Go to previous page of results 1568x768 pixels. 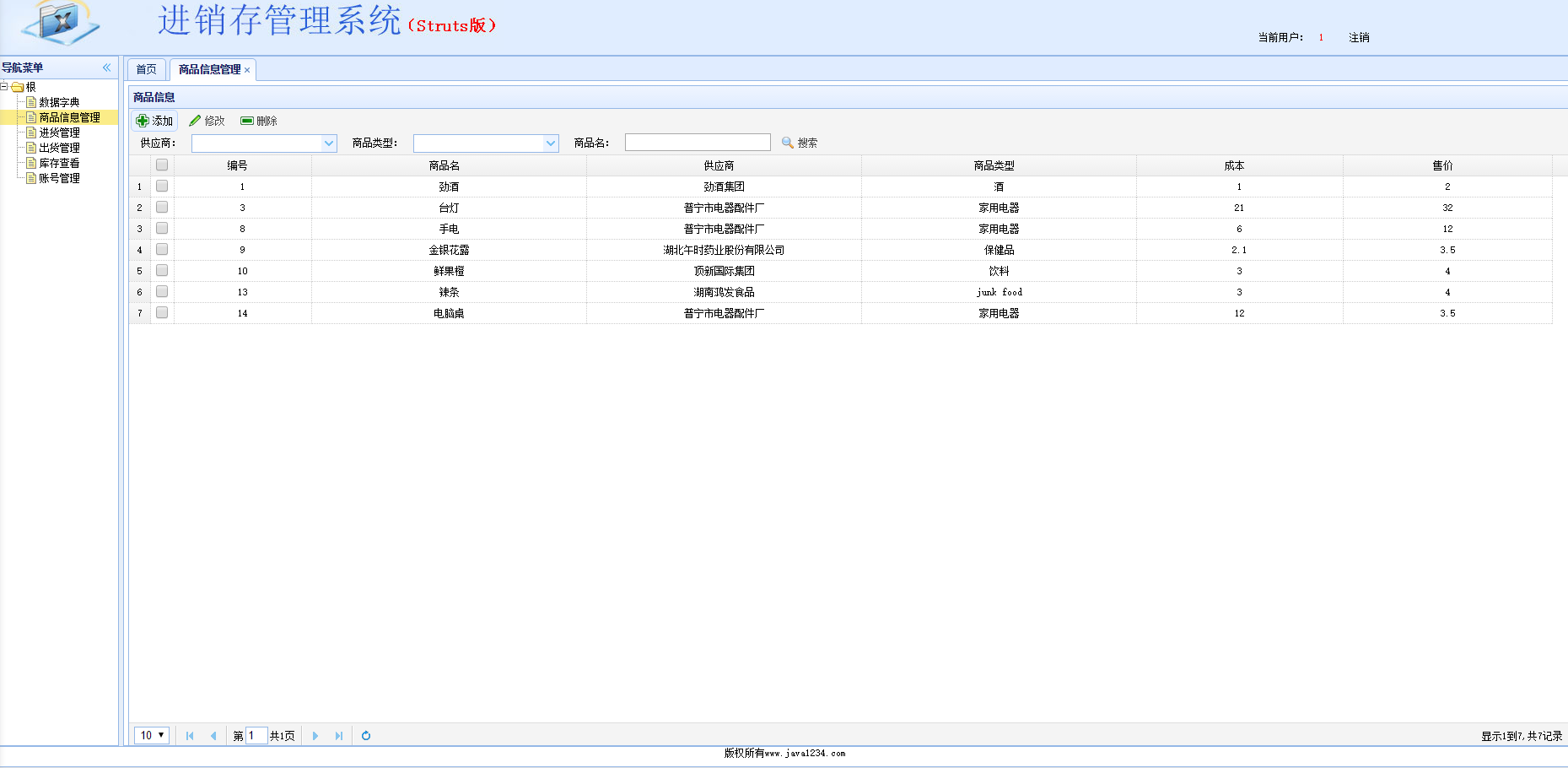tap(213, 736)
